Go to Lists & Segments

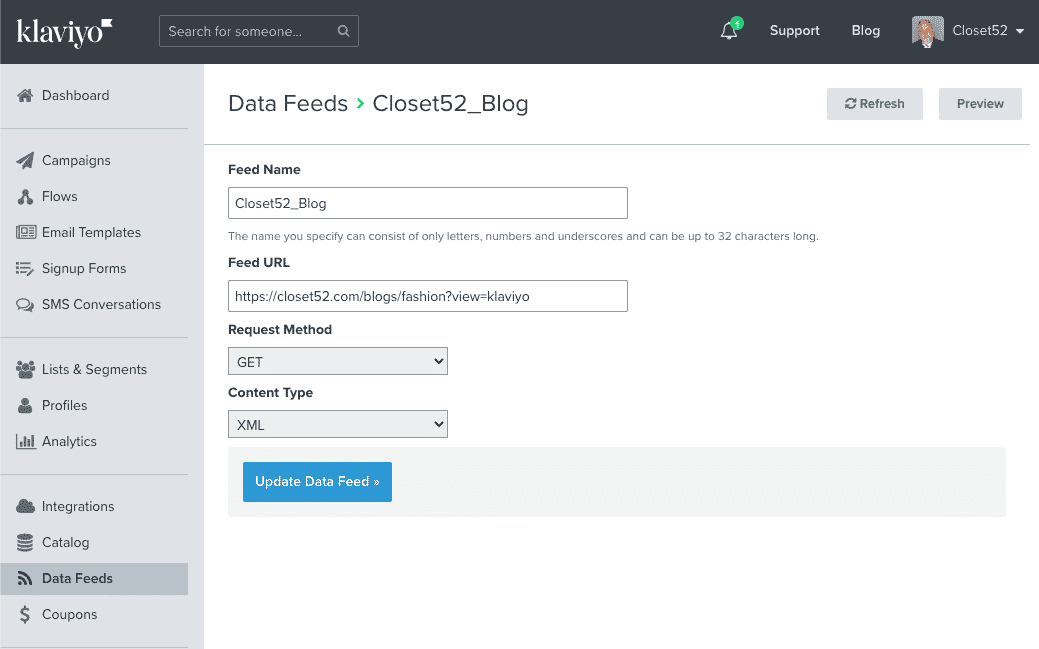(x=93, y=370)
